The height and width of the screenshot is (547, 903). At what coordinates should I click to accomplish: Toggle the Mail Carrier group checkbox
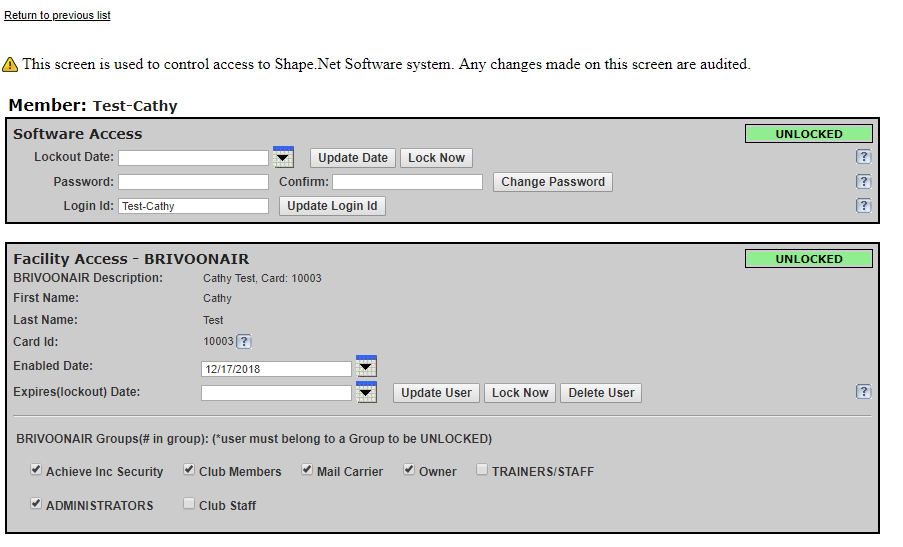tap(307, 470)
